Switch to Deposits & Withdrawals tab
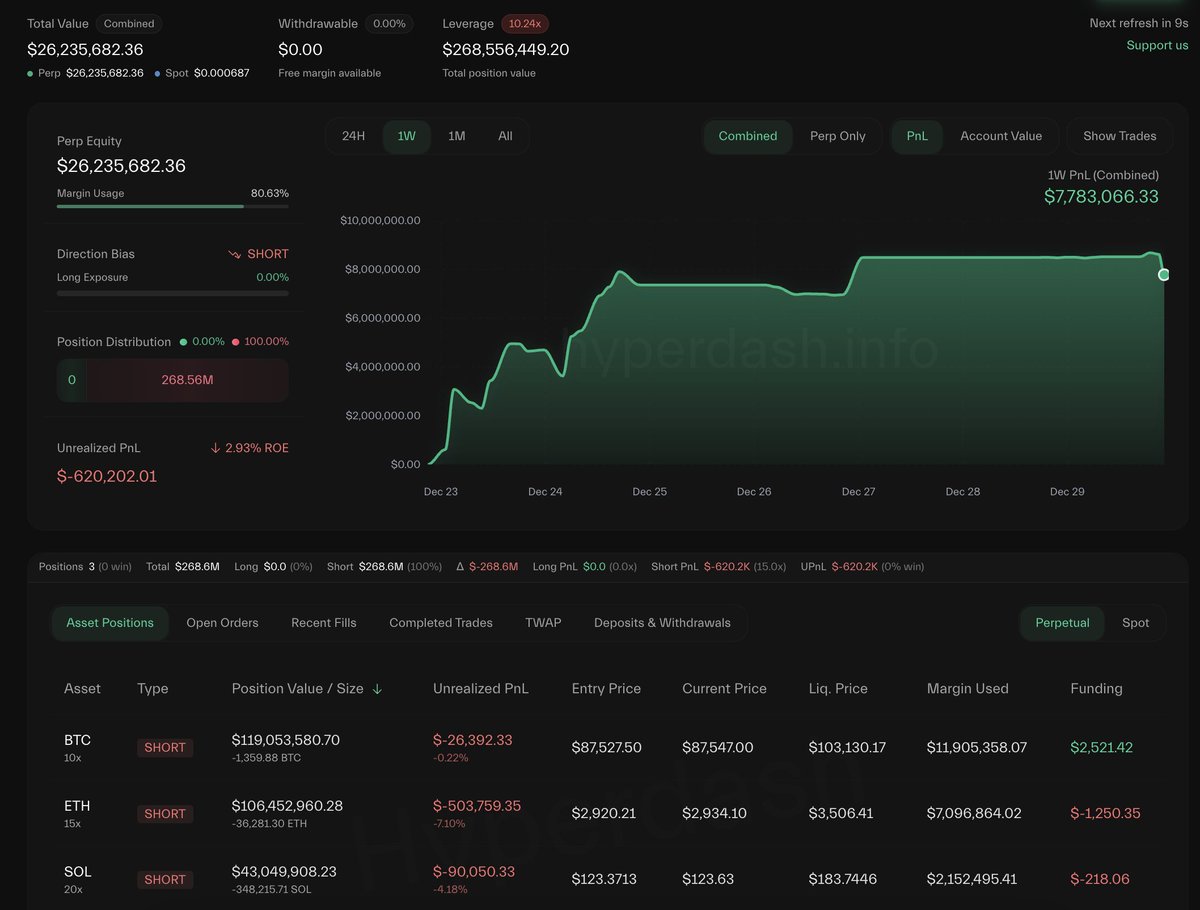 tap(662, 623)
